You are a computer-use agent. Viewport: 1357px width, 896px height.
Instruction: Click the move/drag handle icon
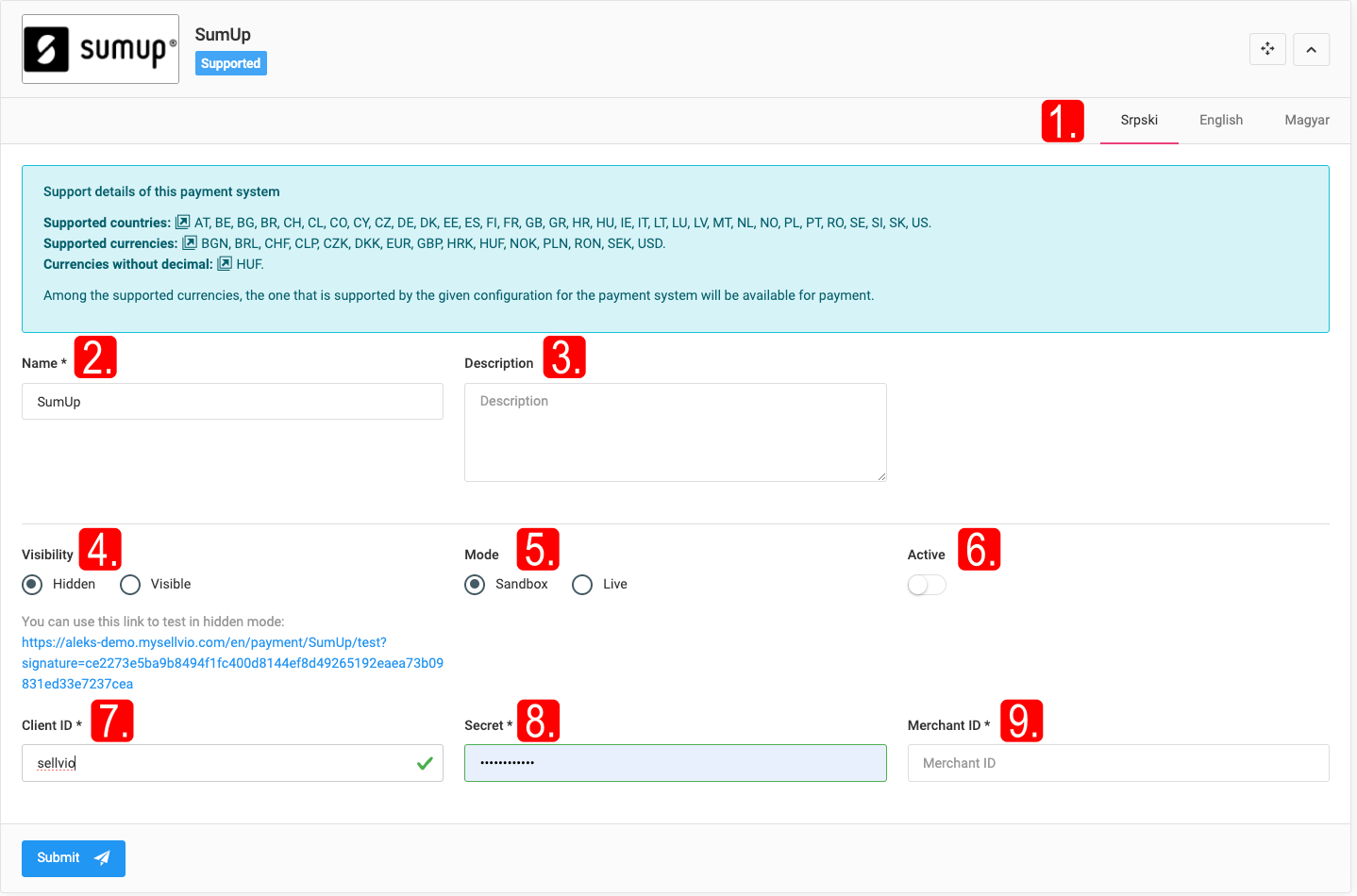coord(1267,49)
